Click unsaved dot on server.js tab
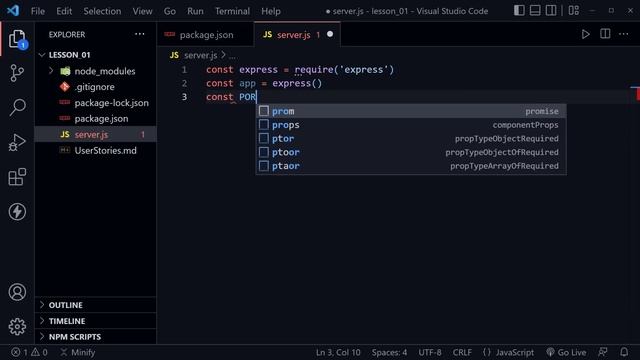The image size is (640, 360). point(330,34)
